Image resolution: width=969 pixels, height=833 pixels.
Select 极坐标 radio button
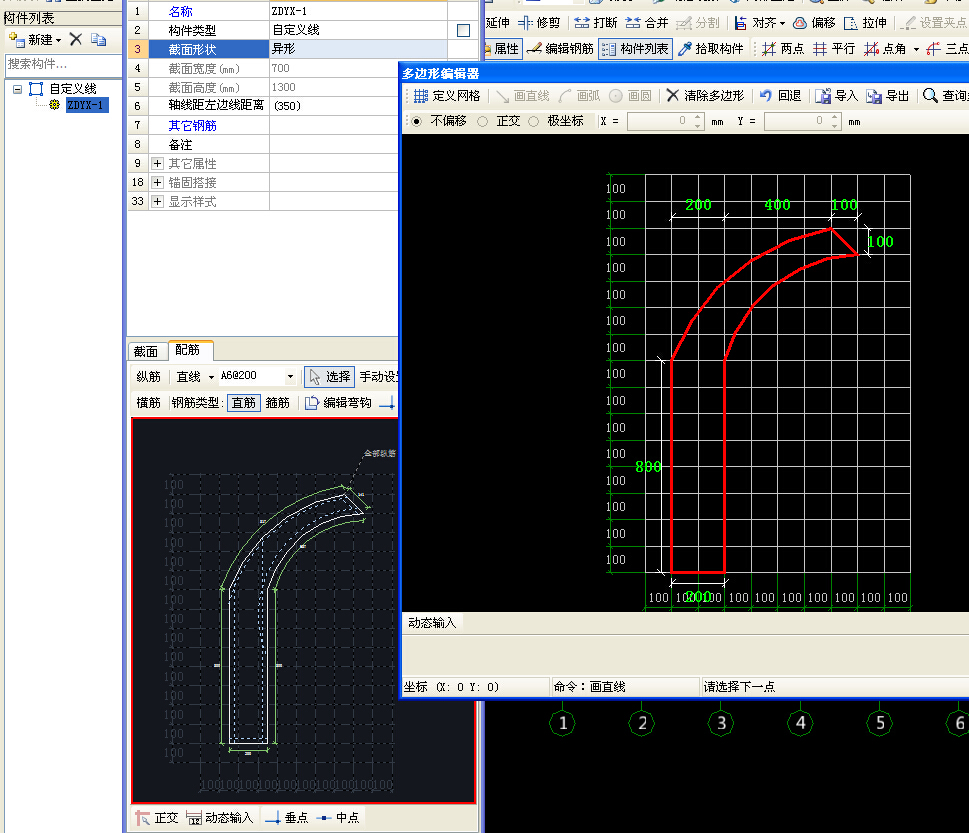coord(534,121)
